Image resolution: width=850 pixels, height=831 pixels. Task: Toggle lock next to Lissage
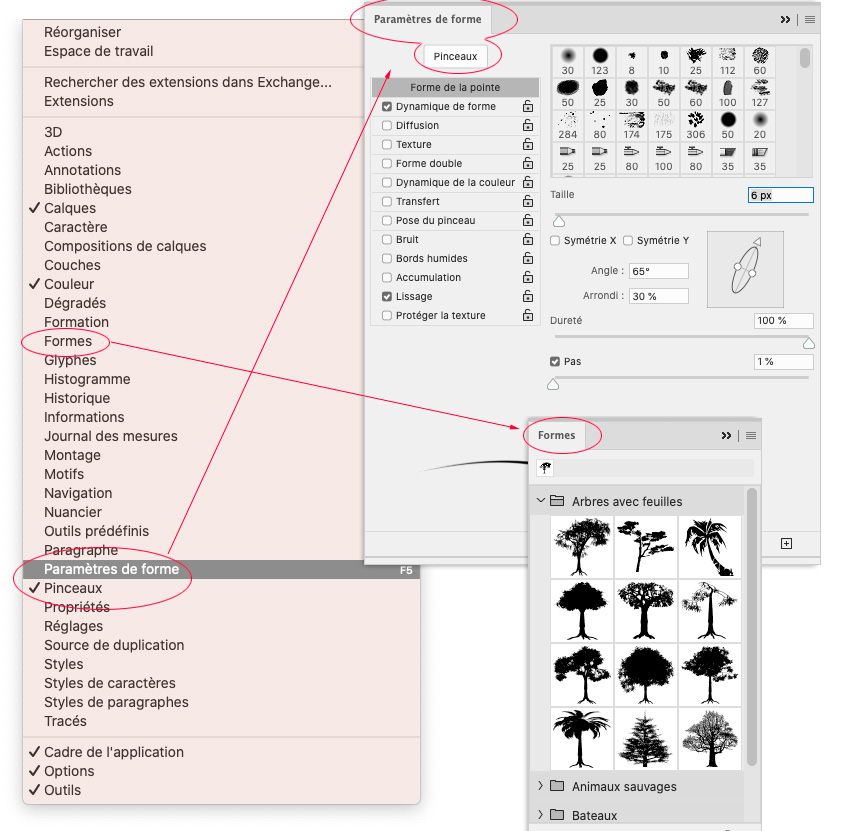[x=528, y=296]
